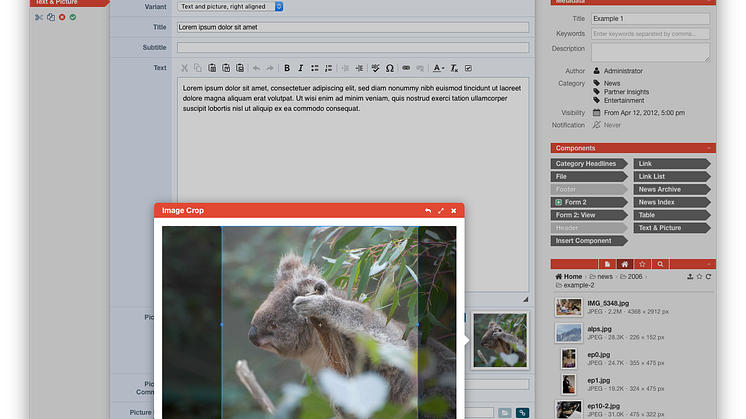Screen dimensions: 746x419
Task: Switch to search tab in file browser
Action: coord(660,264)
